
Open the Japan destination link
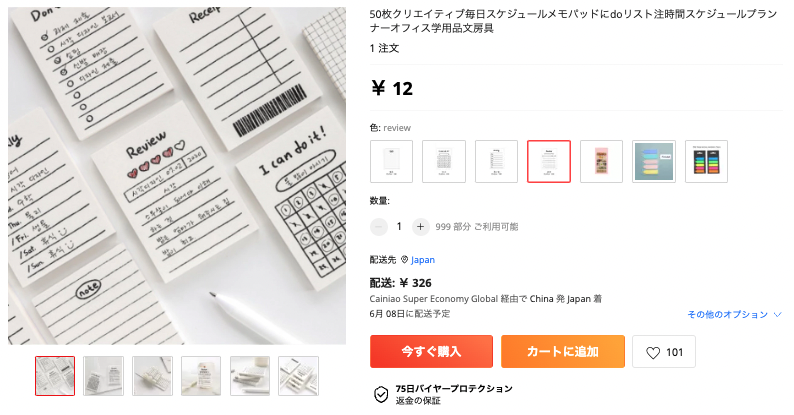pyautogui.click(x=423, y=260)
